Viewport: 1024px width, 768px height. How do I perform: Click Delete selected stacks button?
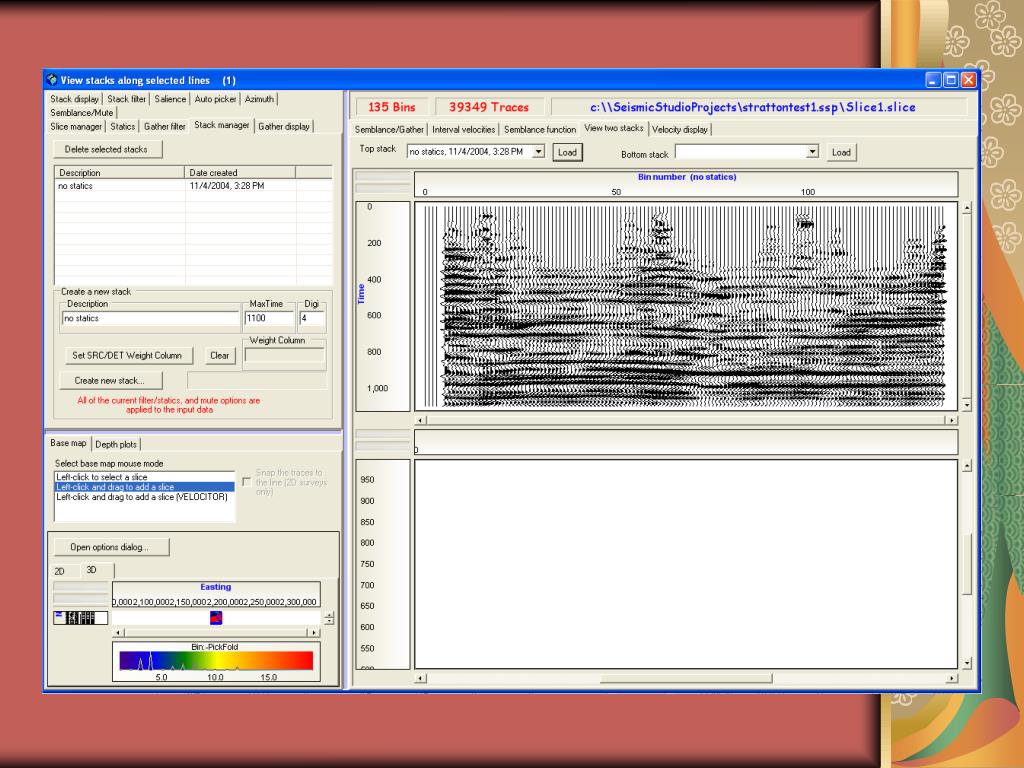106,149
